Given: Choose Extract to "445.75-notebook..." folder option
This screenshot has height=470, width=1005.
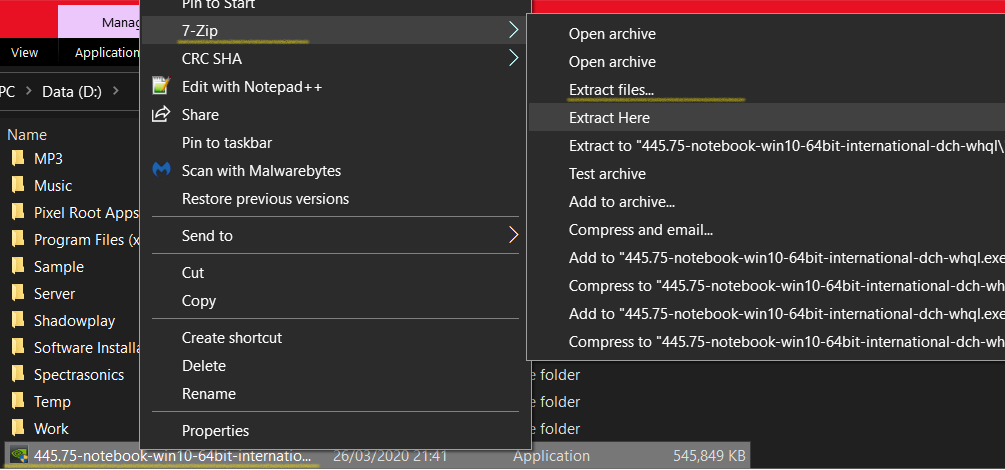Looking at the screenshot, I should tap(767, 146).
